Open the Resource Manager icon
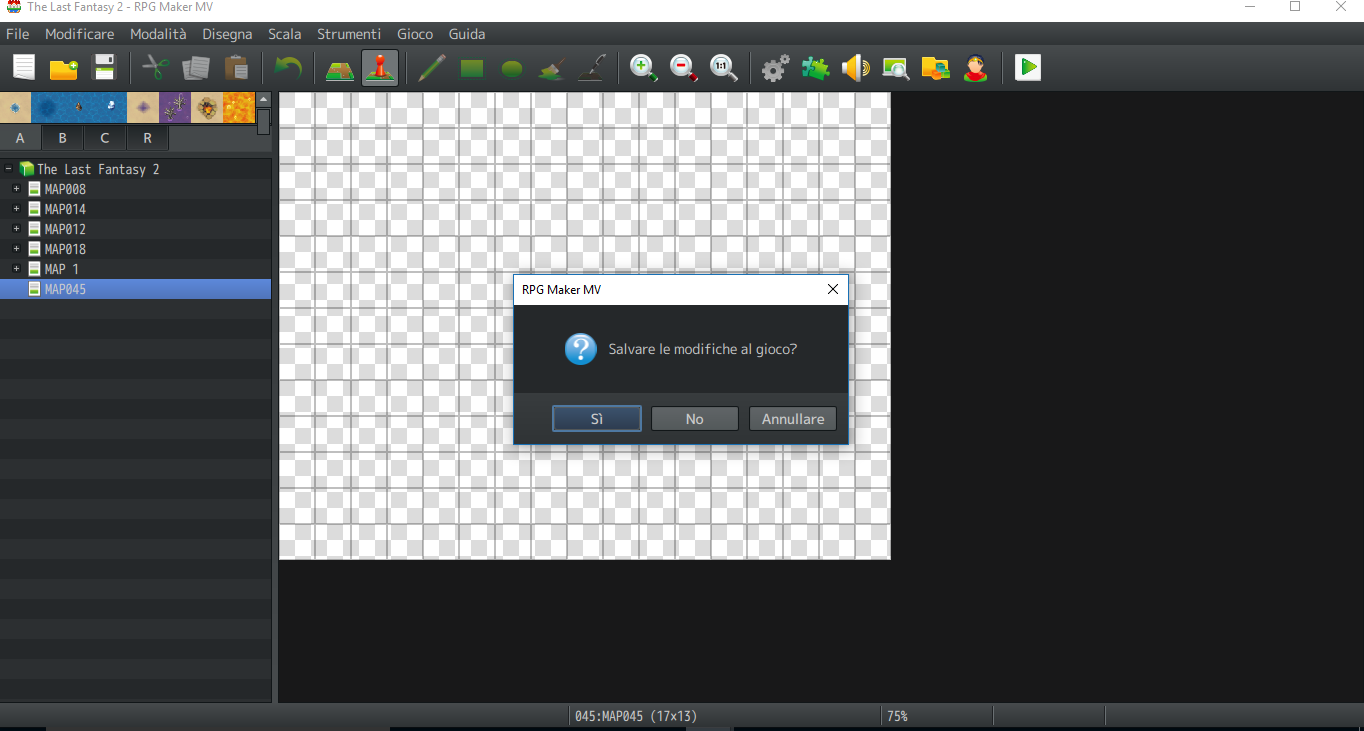The height and width of the screenshot is (731, 1364). 936,68
